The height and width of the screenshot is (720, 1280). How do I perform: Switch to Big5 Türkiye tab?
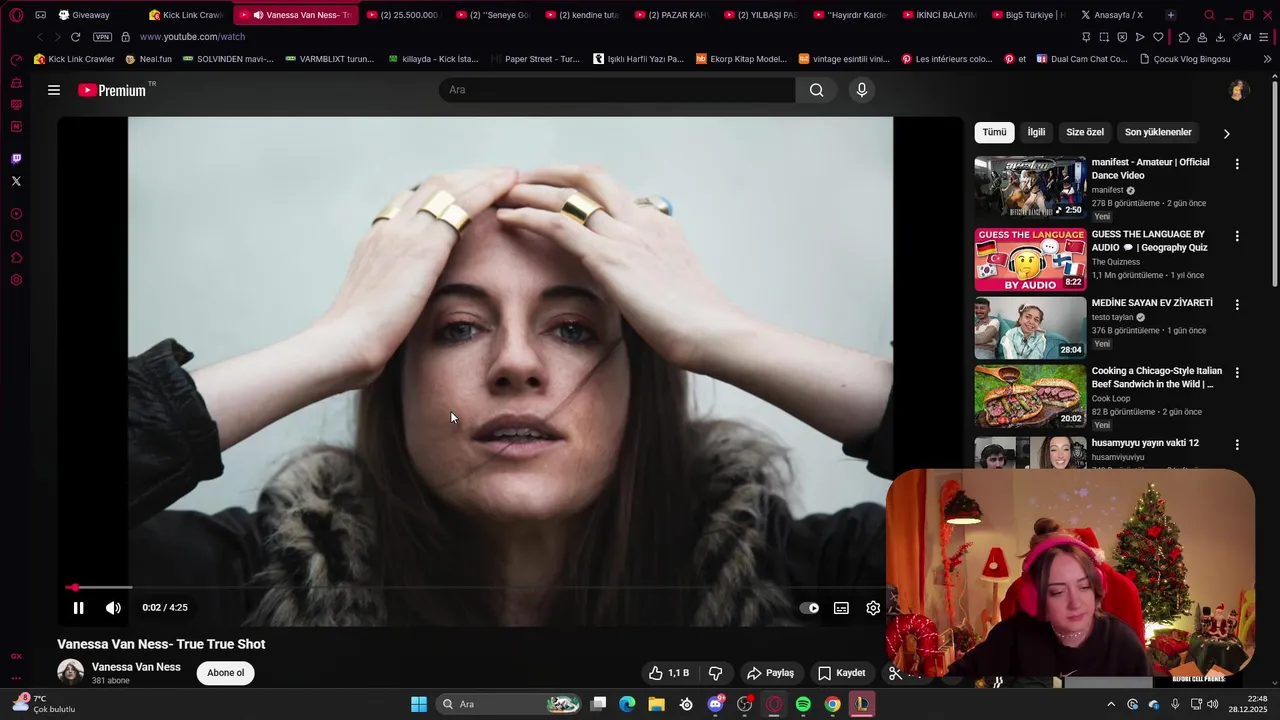coord(1027,15)
